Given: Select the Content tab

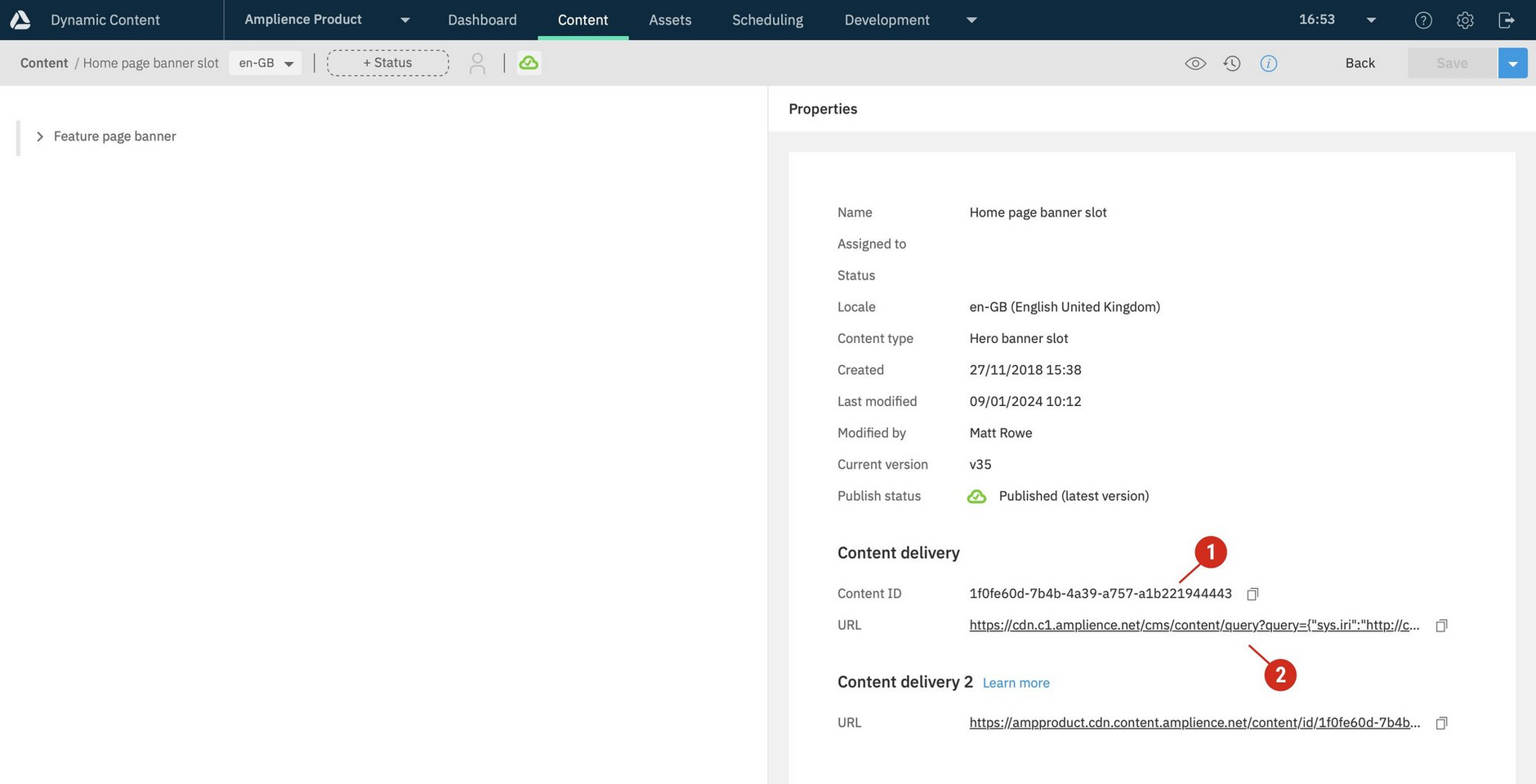Looking at the screenshot, I should pyautogui.click(x=583, y=20).
